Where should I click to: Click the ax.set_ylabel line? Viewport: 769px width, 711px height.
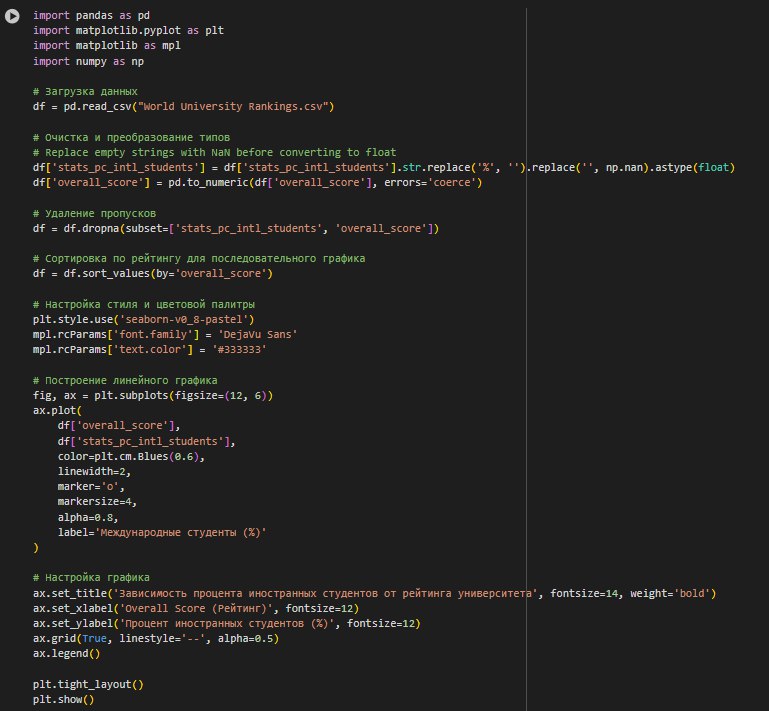[227, 624]
